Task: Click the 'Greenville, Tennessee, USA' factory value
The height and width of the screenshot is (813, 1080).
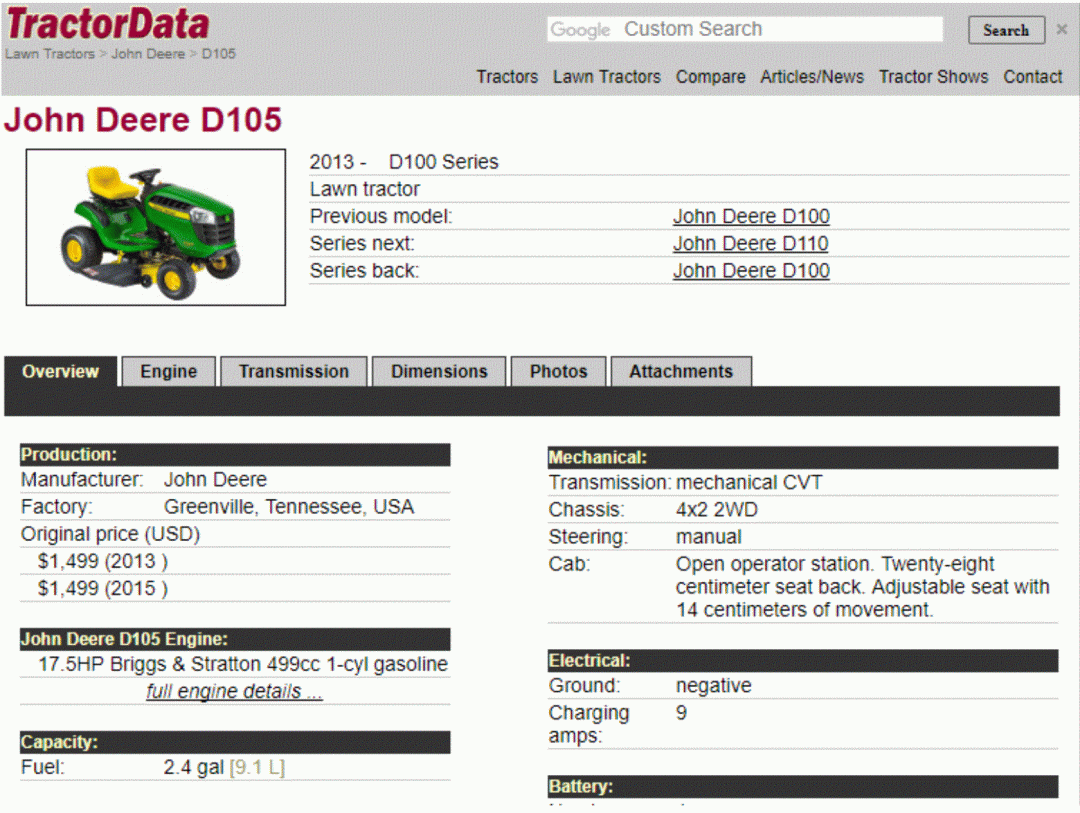Action: click(289, 507)
